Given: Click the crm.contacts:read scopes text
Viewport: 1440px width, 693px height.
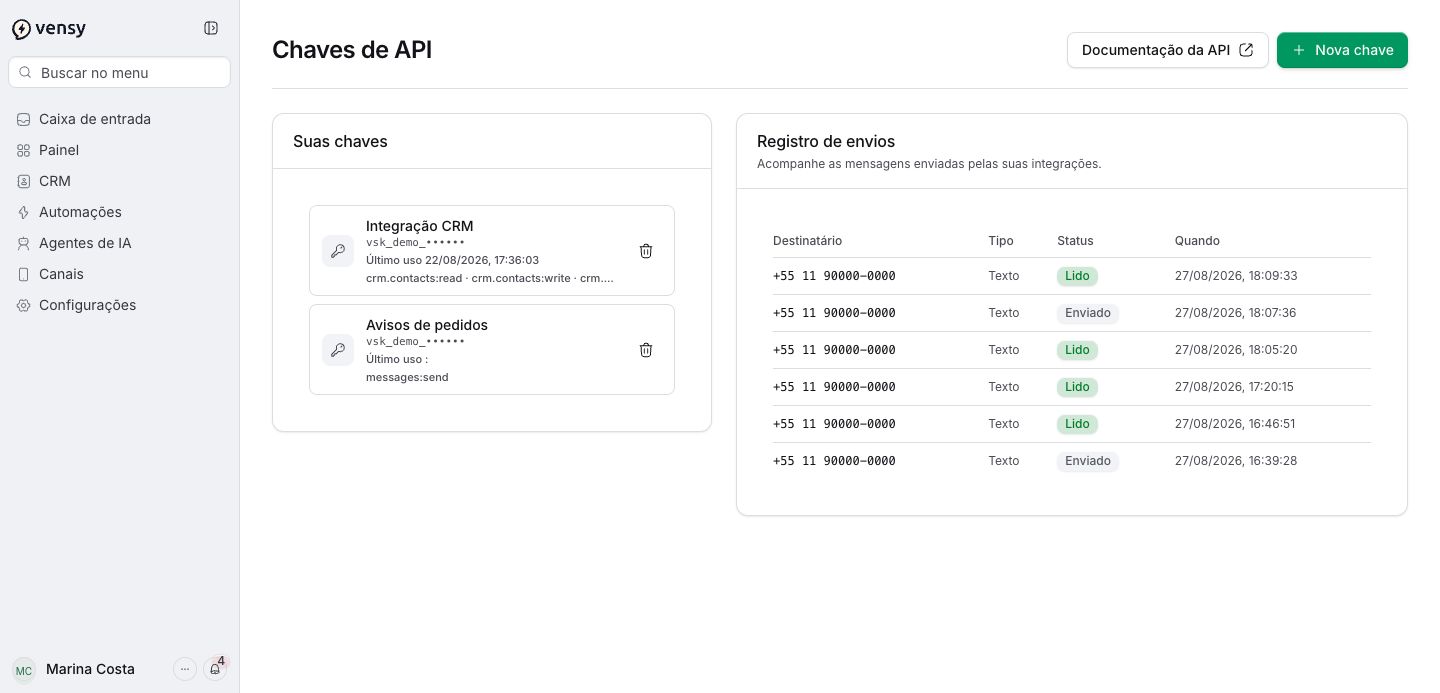Looking at the screenshot, I should 490,278.
